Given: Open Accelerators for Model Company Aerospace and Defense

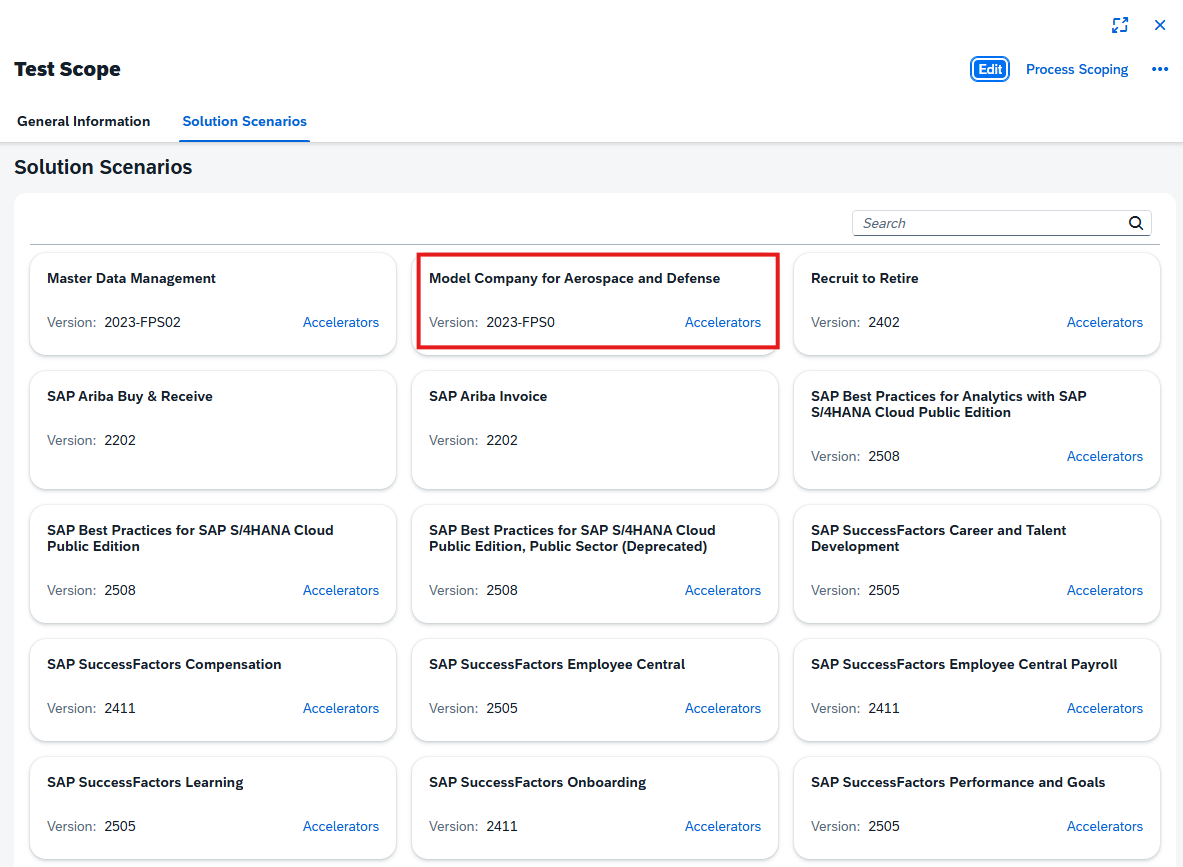Looking at the screenshot, I should [x=722, y=322].
